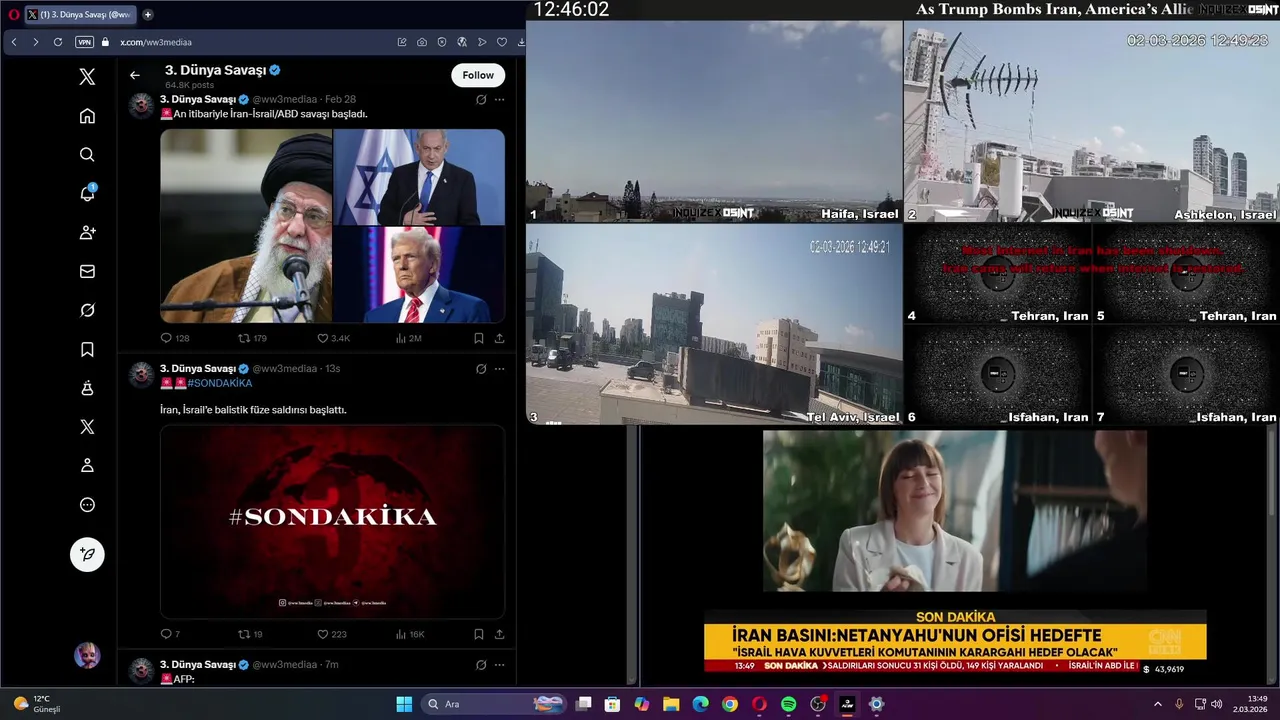Open the Netanyahu photo in Feb 28 post
The image size is (1280, 720).
[419, 177]
